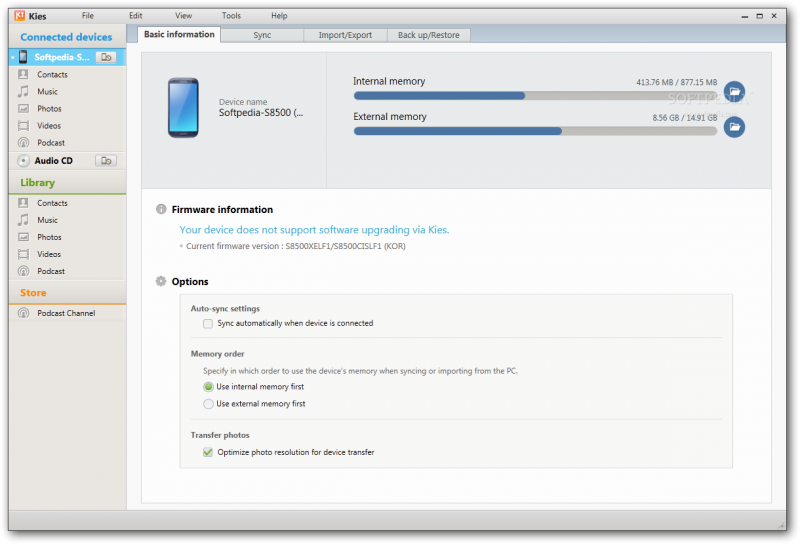Click the Podcast Channel icon under Store
Image resolution: width=800 pixels, height=544 pixels.
(23, 313)
